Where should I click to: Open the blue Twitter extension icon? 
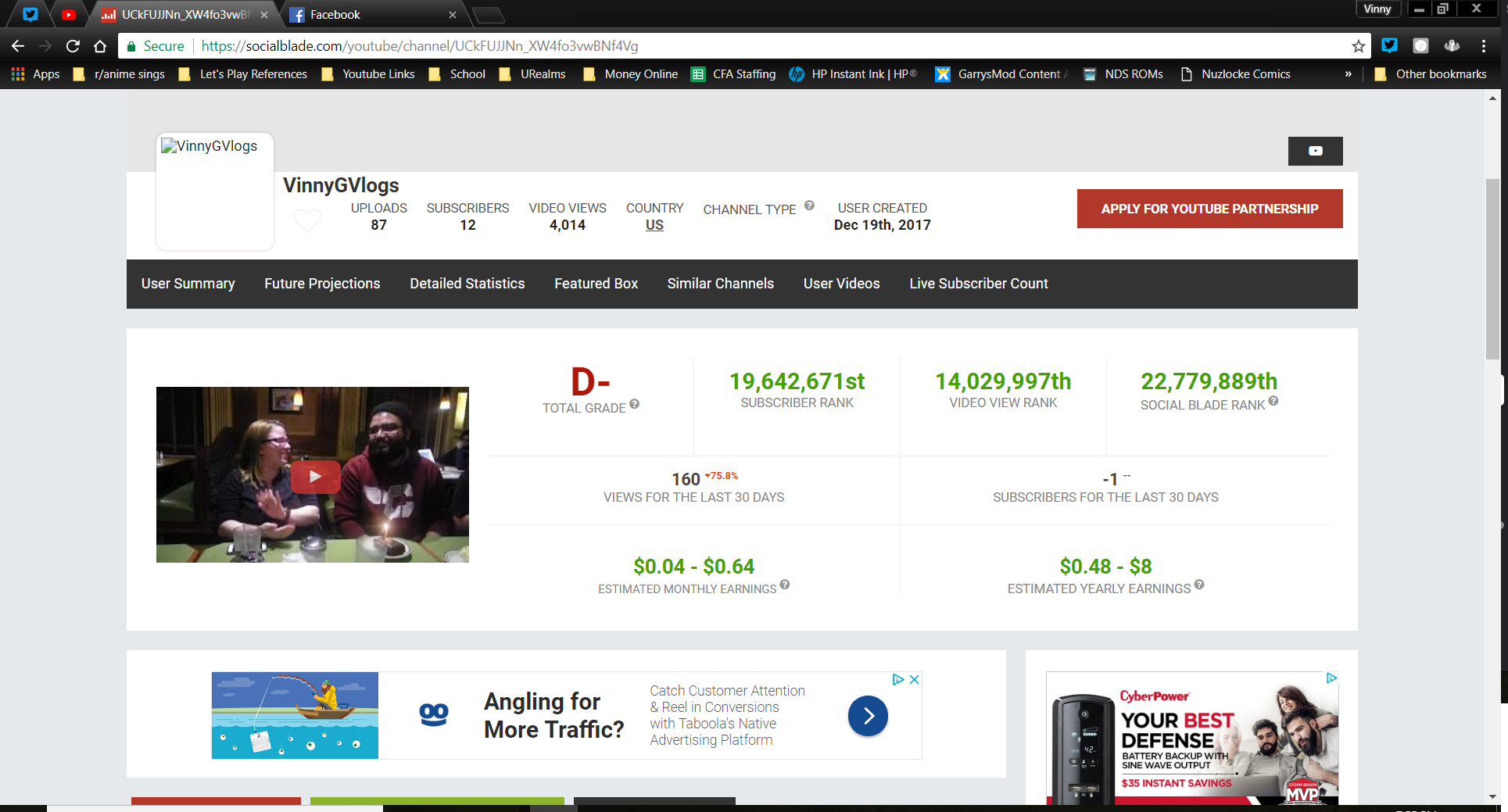(x=1389, y=45)
